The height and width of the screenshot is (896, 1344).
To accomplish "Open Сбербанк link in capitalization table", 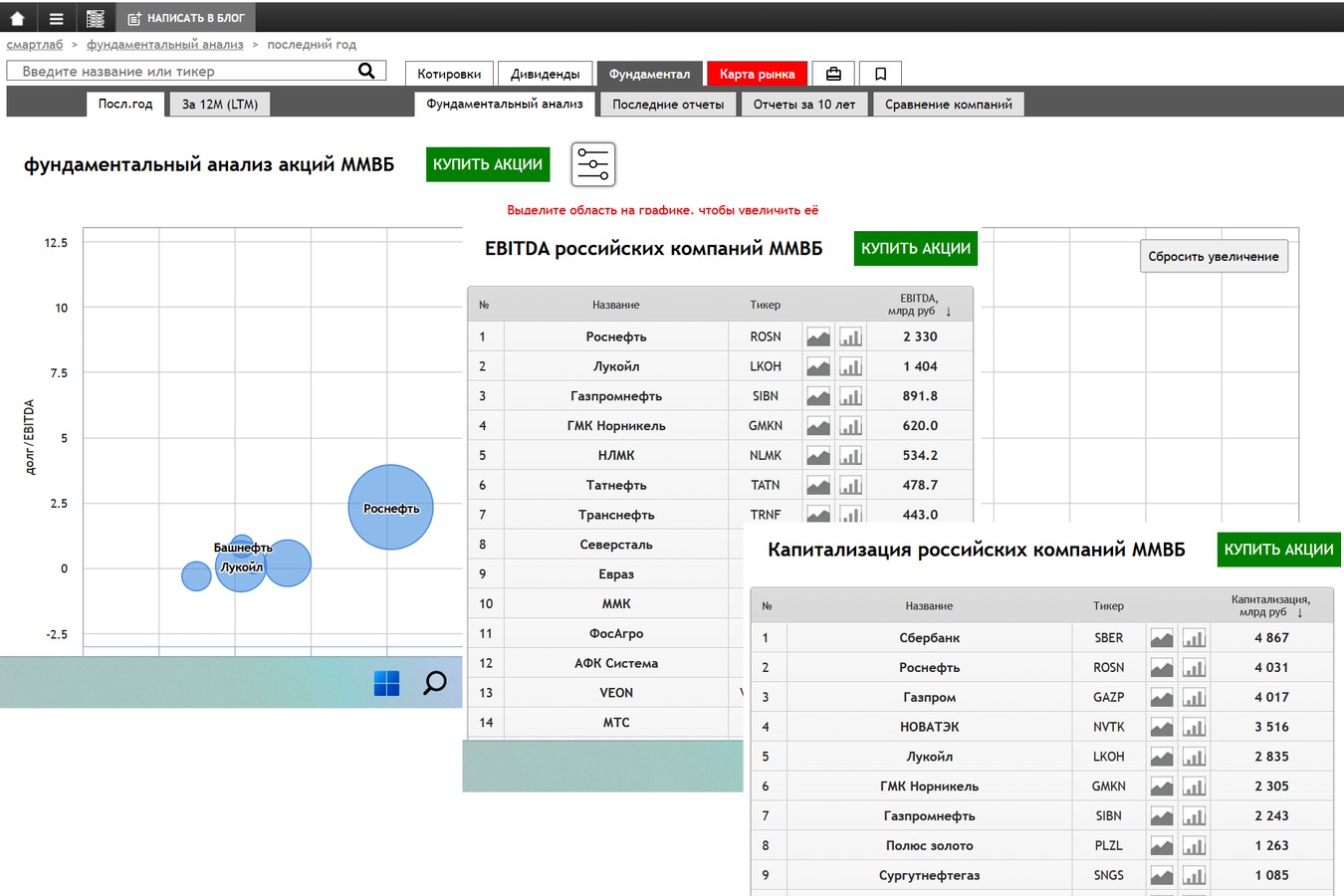I will 929,638.
